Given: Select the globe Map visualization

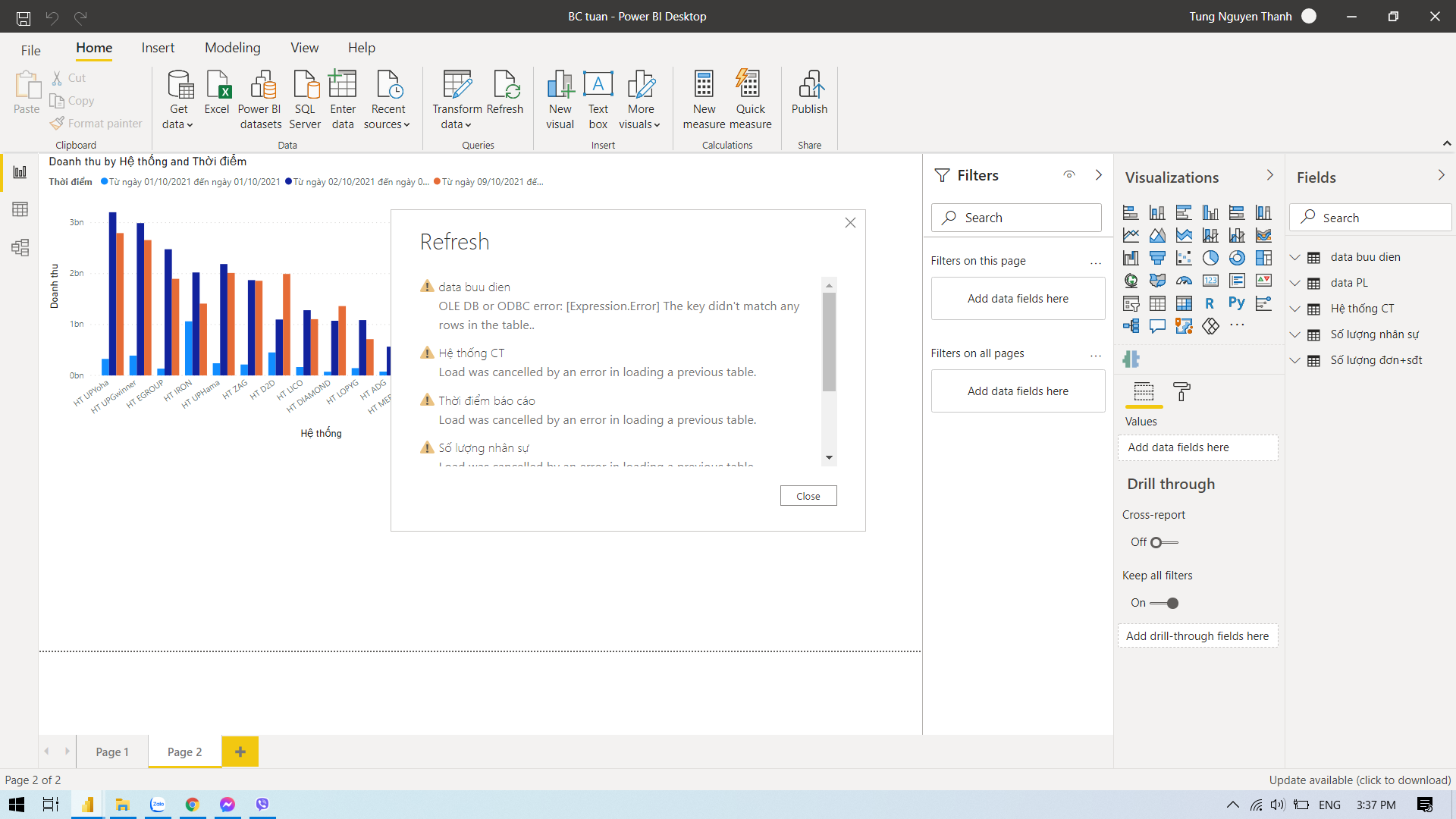Looking at the screenshot, I should pyautogui.click(x=1131, y=281).
